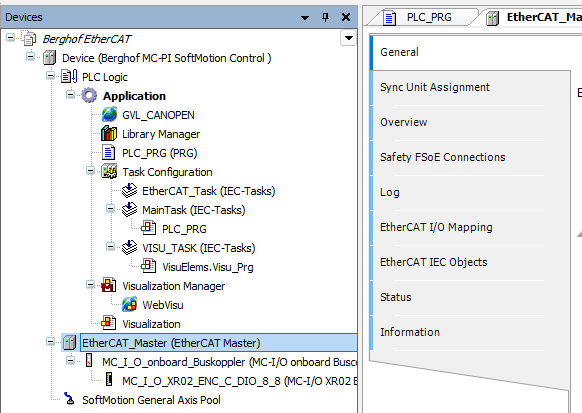Open the Sync Unit Assignment tab
Image resolution: width=582 pixels, height=413 pixels.
(x=471, y=87)
